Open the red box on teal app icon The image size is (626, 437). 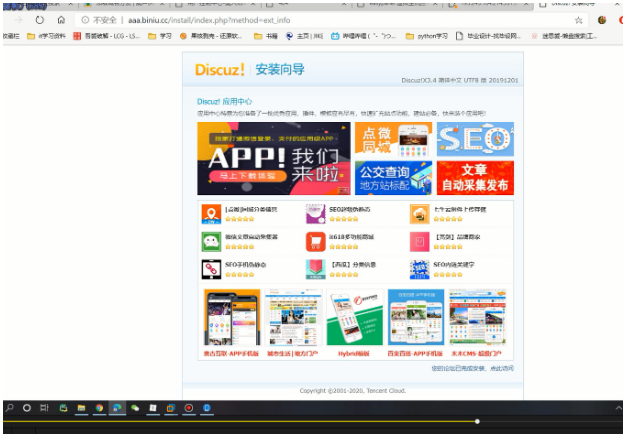coord(315,269)
